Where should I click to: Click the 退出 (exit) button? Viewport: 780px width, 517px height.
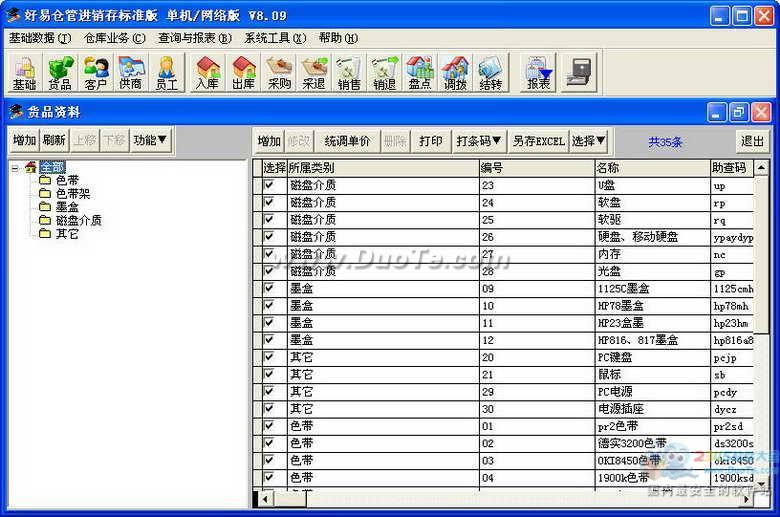[753, 141]
